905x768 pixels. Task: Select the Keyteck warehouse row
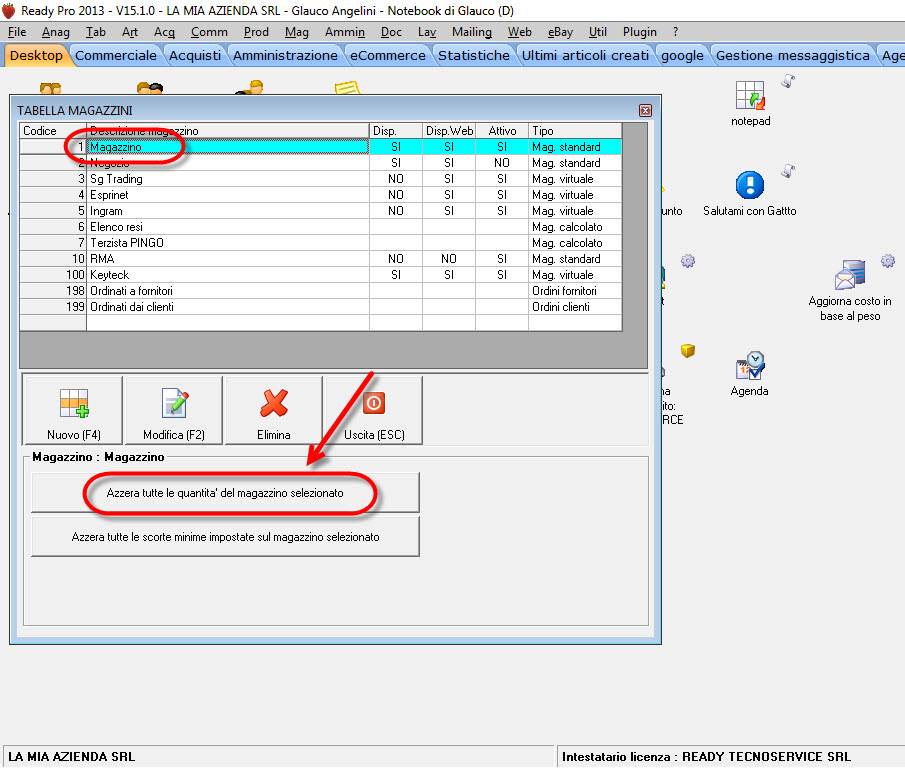321,275
